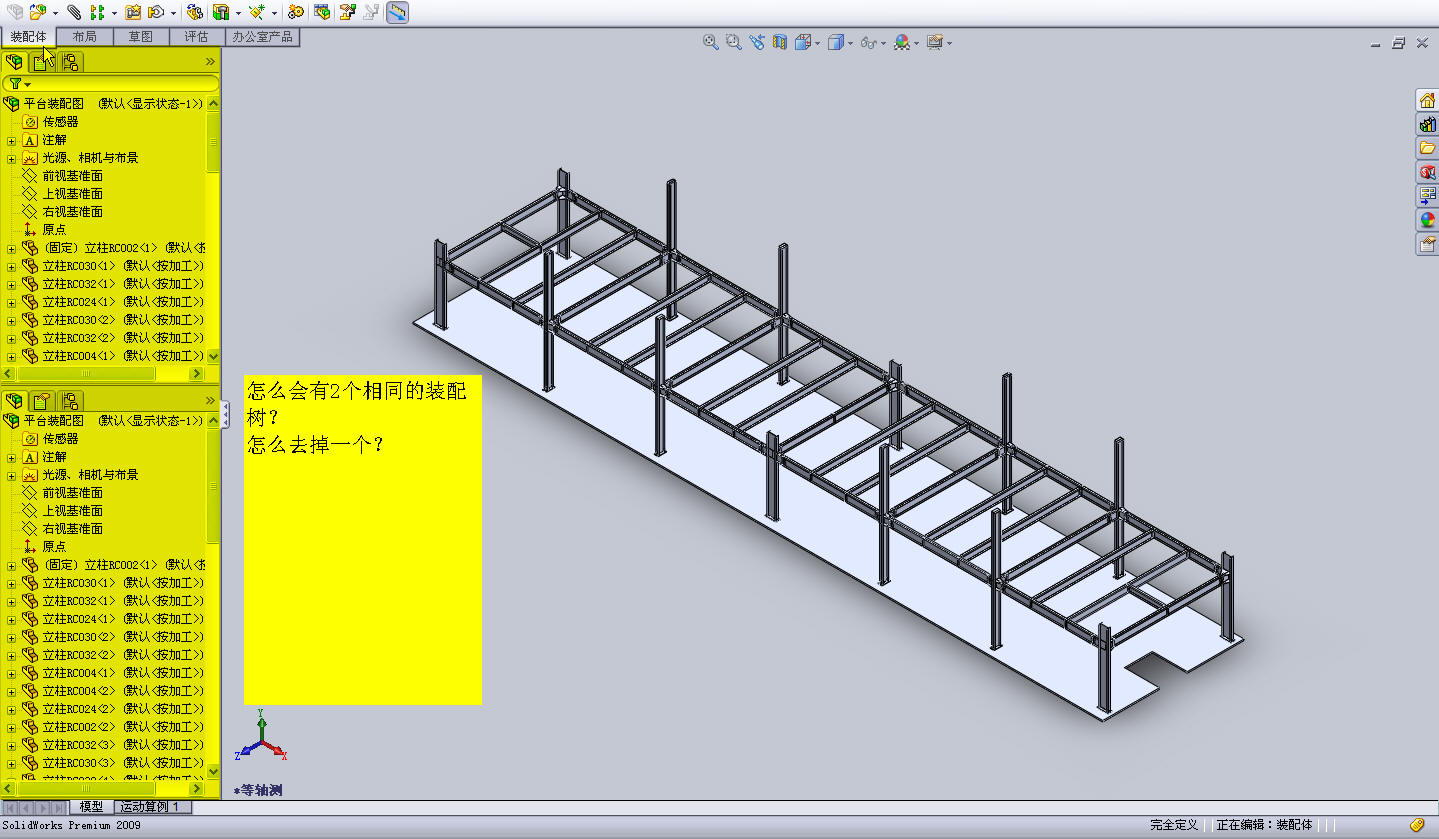Expand the upper panel's double-chevron
The width and height of the screenshot is (1439, 839).
click(210, 62)
